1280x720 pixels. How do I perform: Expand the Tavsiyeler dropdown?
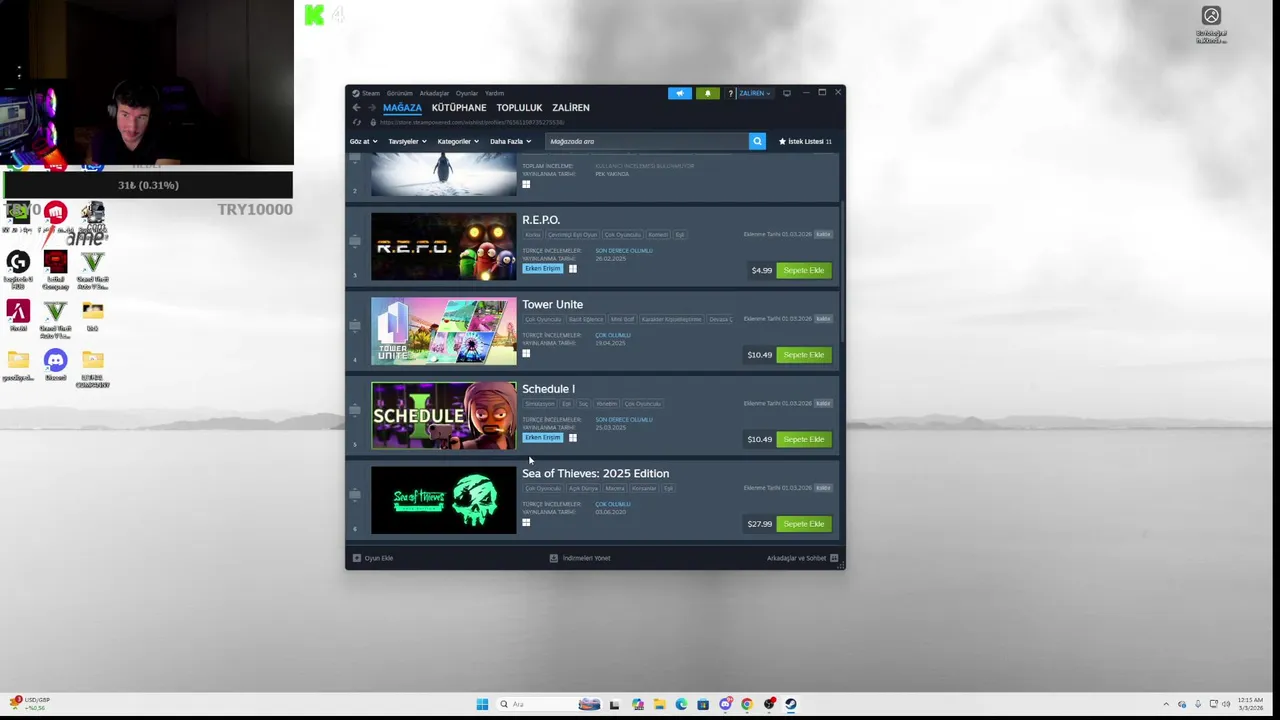point(407,141)
